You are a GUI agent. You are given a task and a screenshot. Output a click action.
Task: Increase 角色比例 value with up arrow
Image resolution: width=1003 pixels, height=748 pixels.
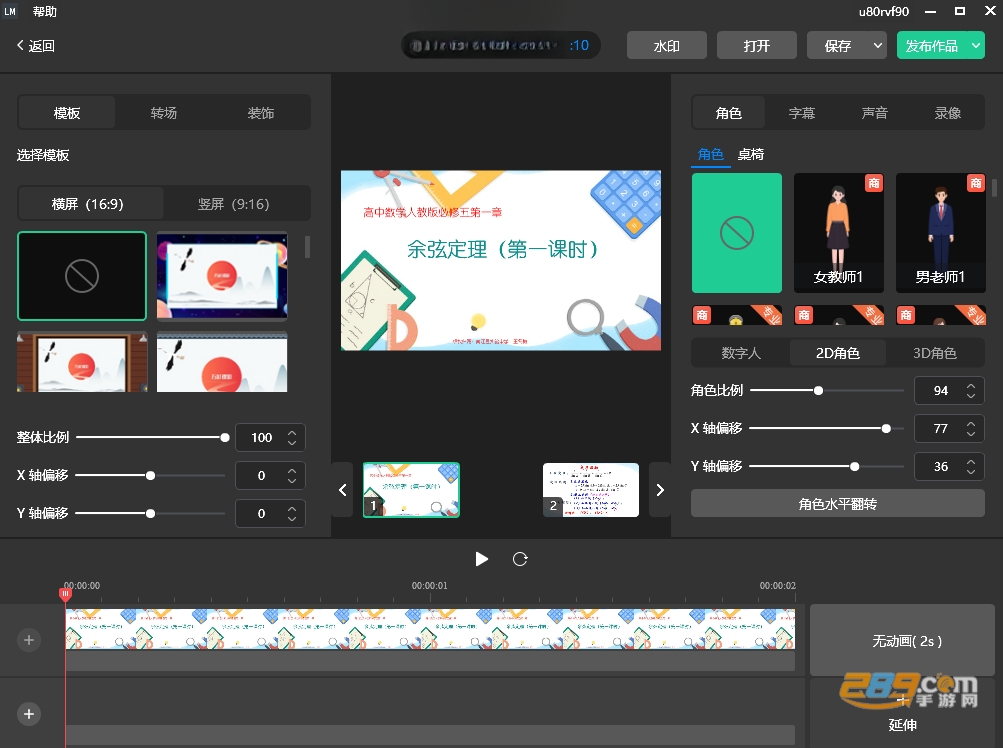tap(971, 386)
